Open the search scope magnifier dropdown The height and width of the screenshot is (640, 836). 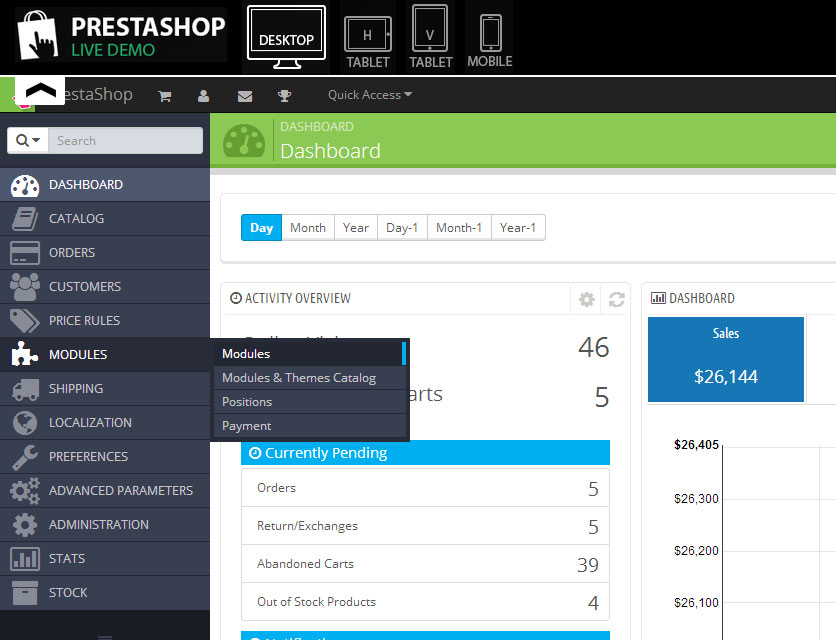28,140
